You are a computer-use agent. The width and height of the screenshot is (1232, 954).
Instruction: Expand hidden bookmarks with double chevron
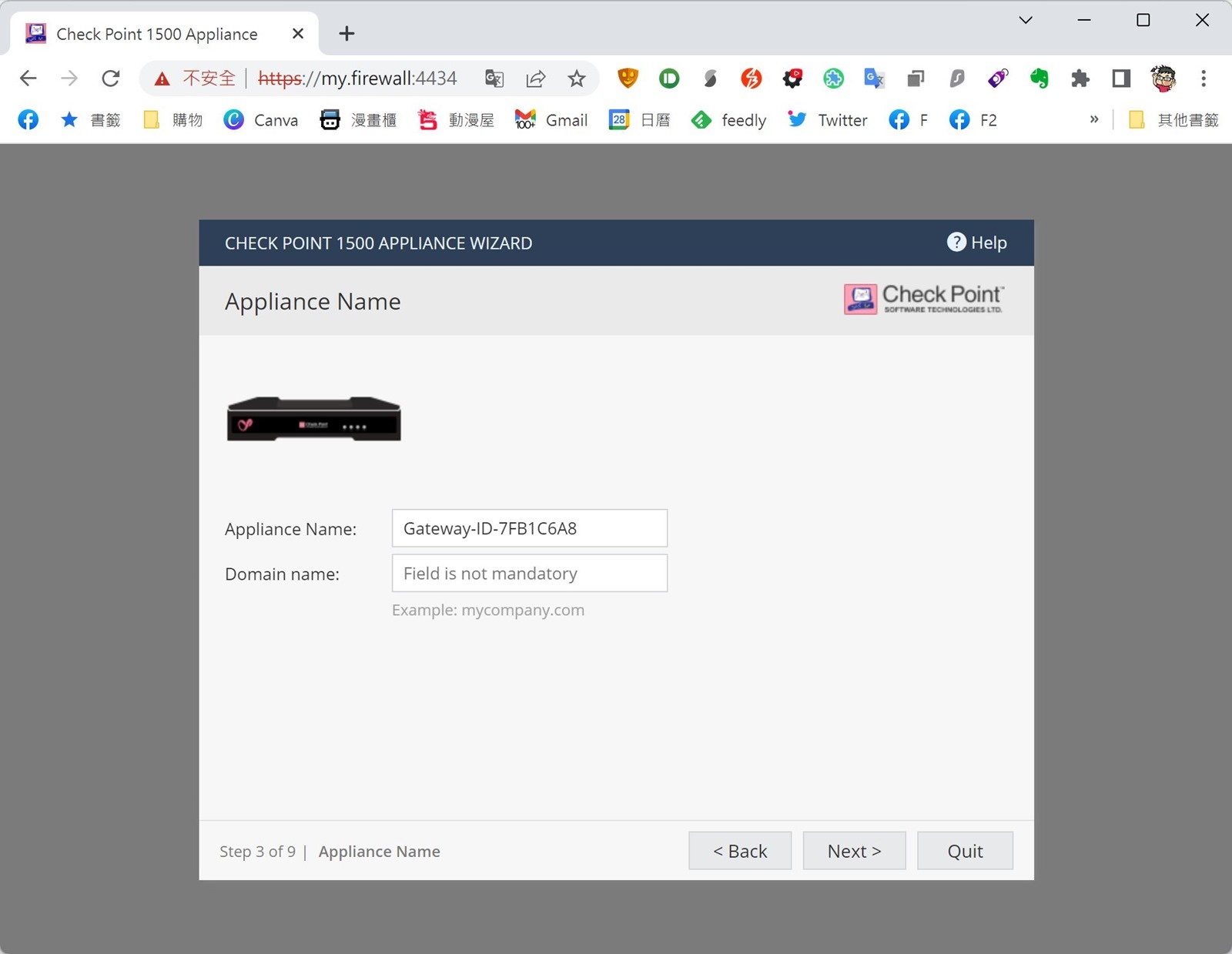pos(1094,119)
